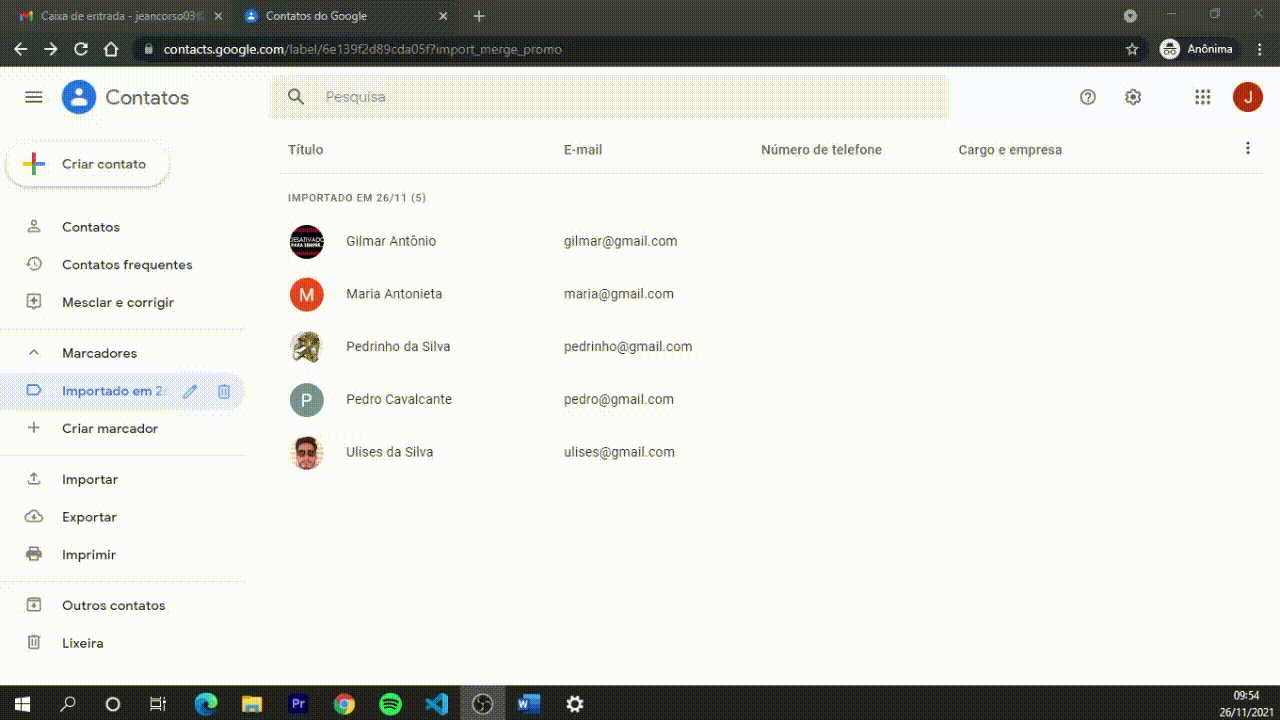Open the J account avatar
The height and width of the screenshot is (720, 1280).
pos(1248,97)
